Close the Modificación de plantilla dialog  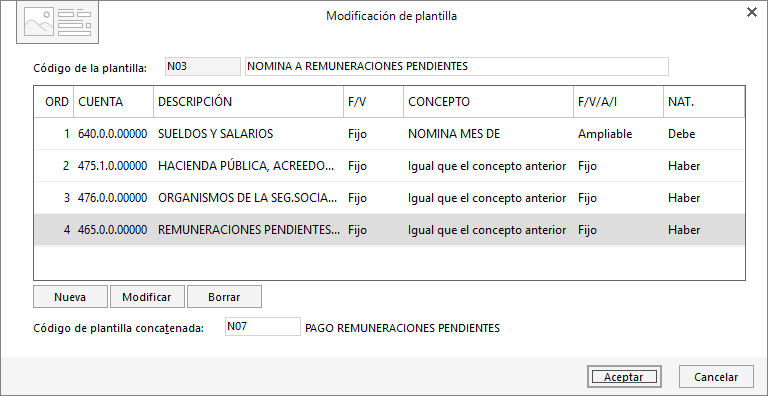[x=751, y=13]
